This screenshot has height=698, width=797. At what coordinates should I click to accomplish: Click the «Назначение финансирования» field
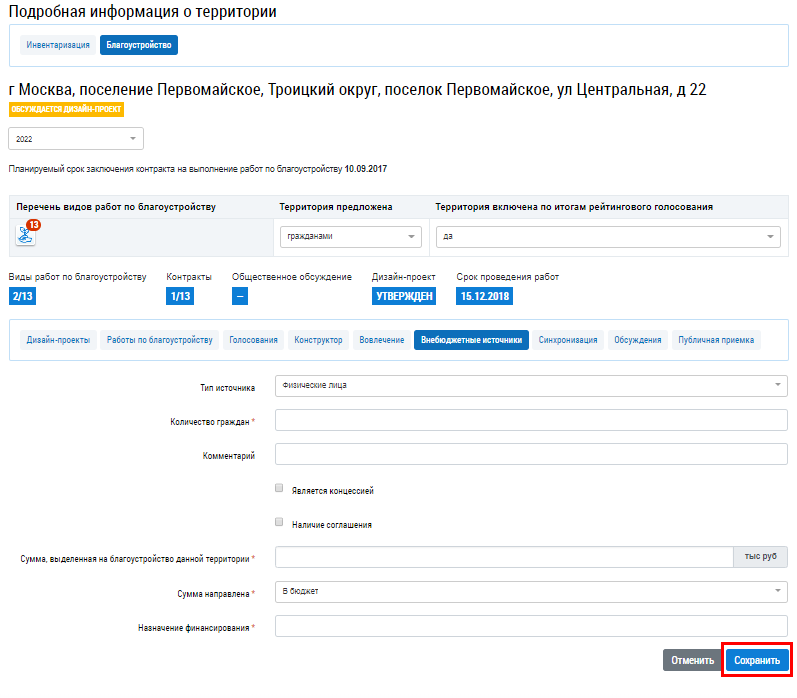[530, 627]
